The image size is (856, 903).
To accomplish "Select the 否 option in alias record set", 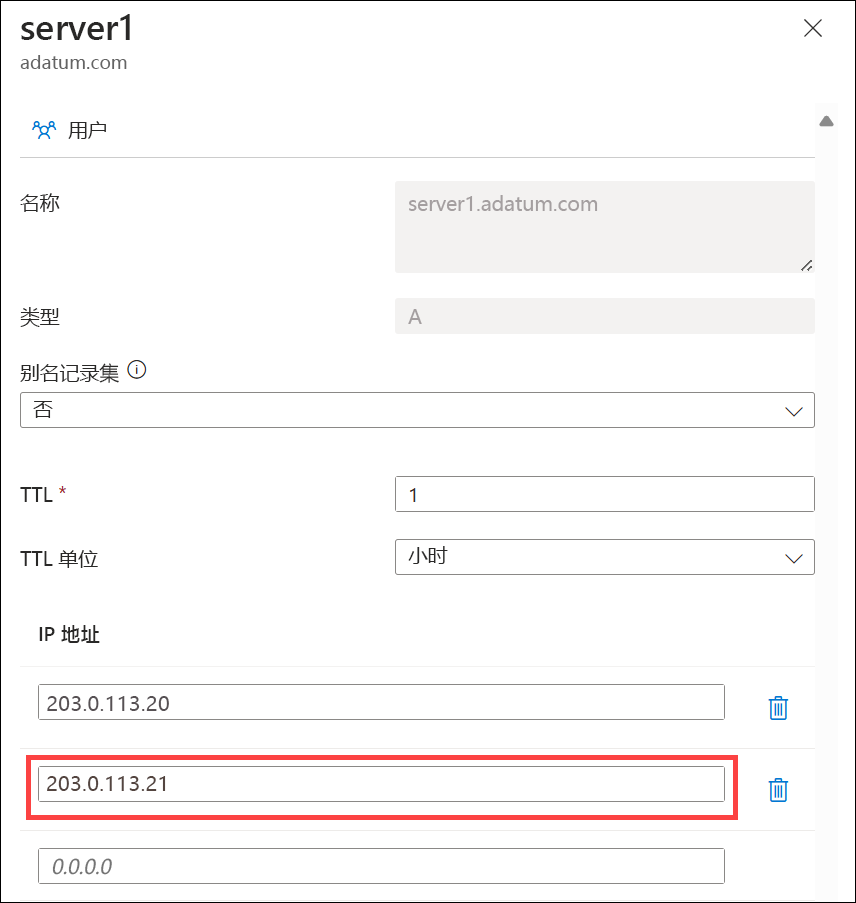I will [417, 410].
